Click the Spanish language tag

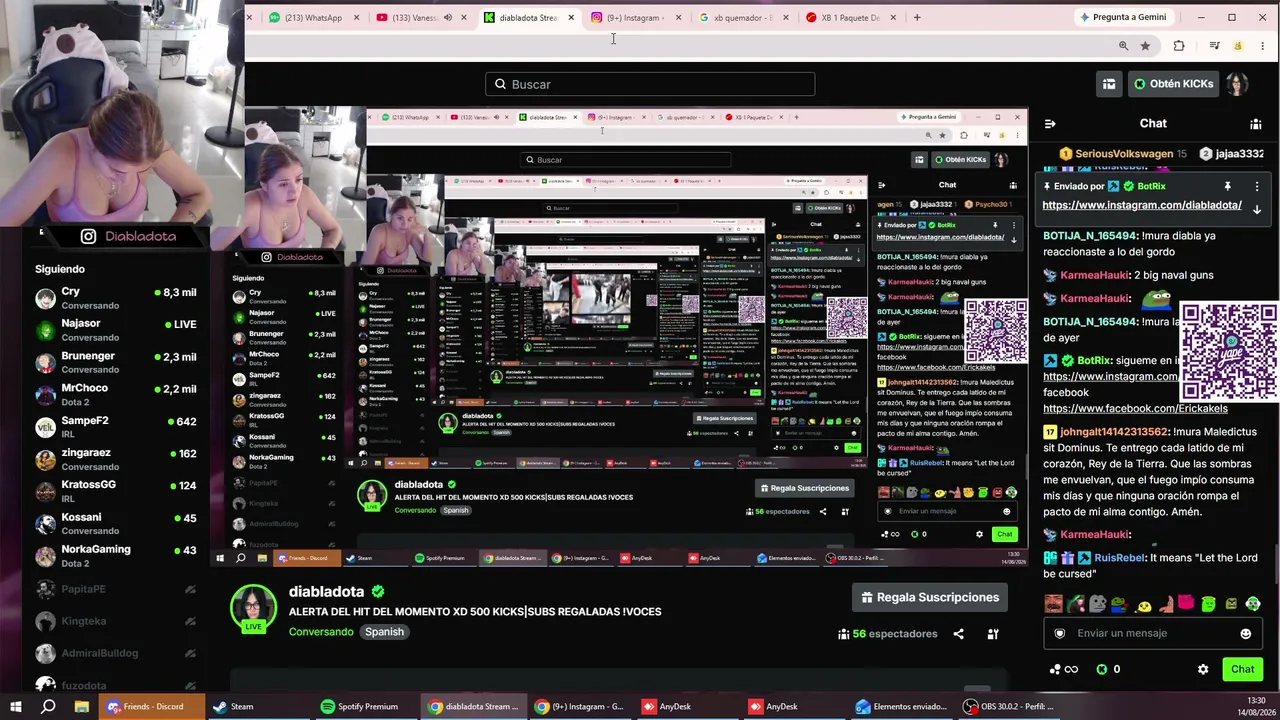click(x=384, y=632)
